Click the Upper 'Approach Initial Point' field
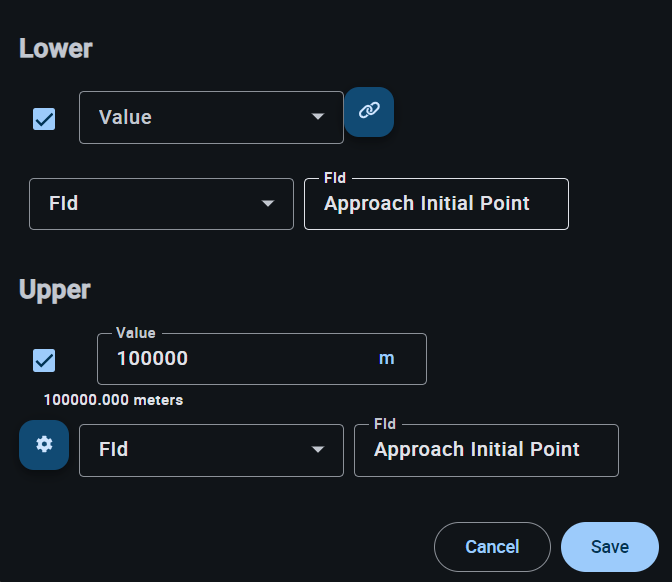Viewport: 672px width, 582px height. pos(485,450)
